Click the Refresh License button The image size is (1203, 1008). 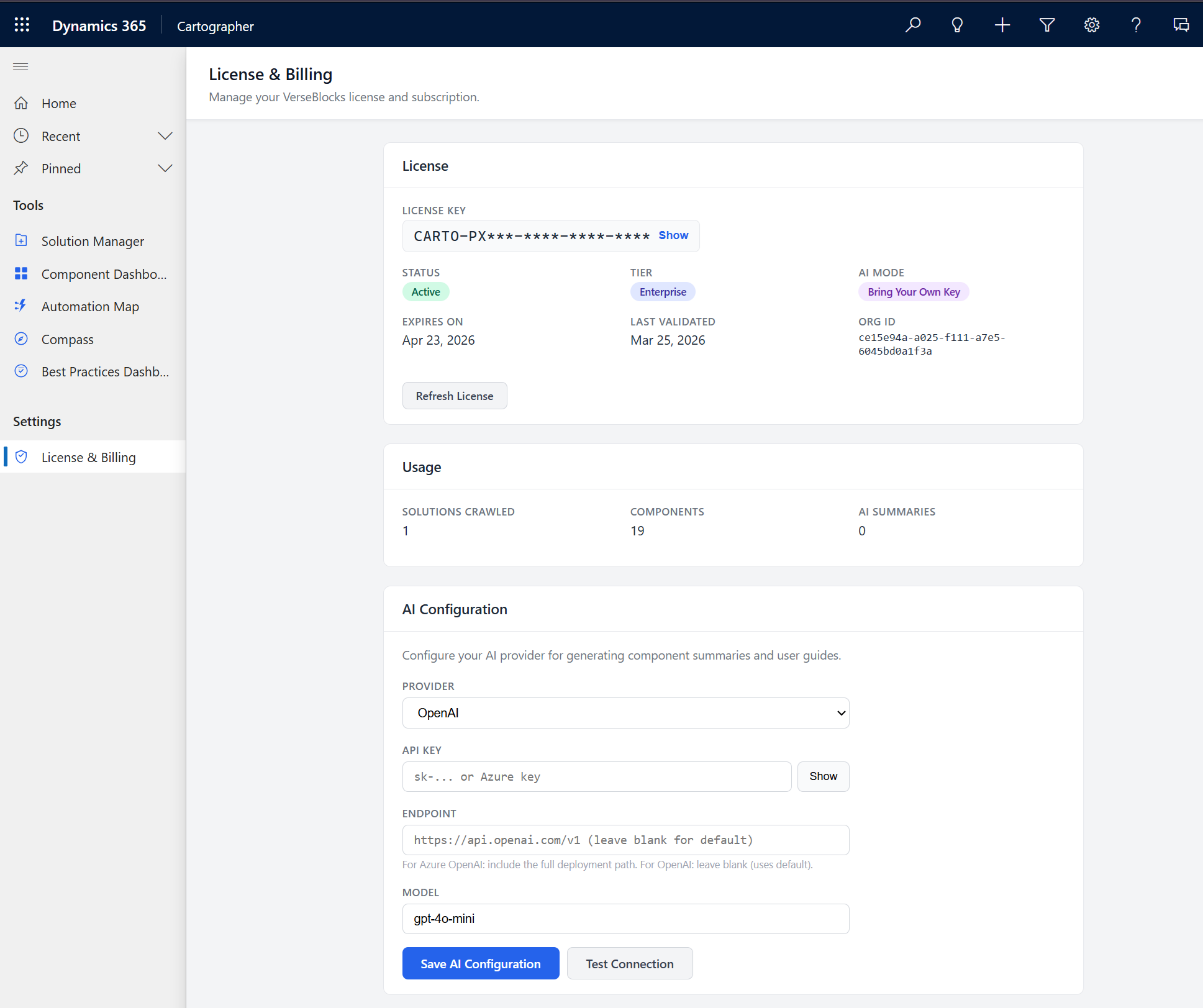(455, 396)
